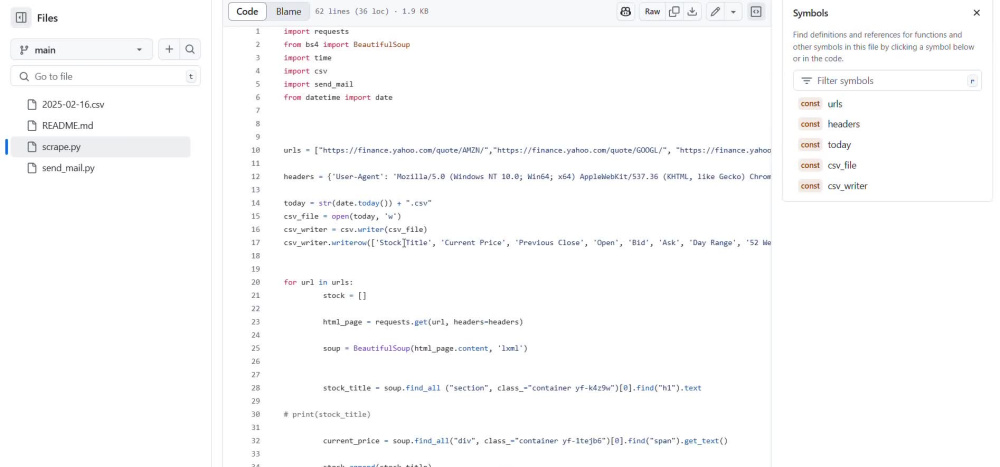View the Raw file
The height and width of the screenshot is (467, 1000).
(x=652, y=11)
